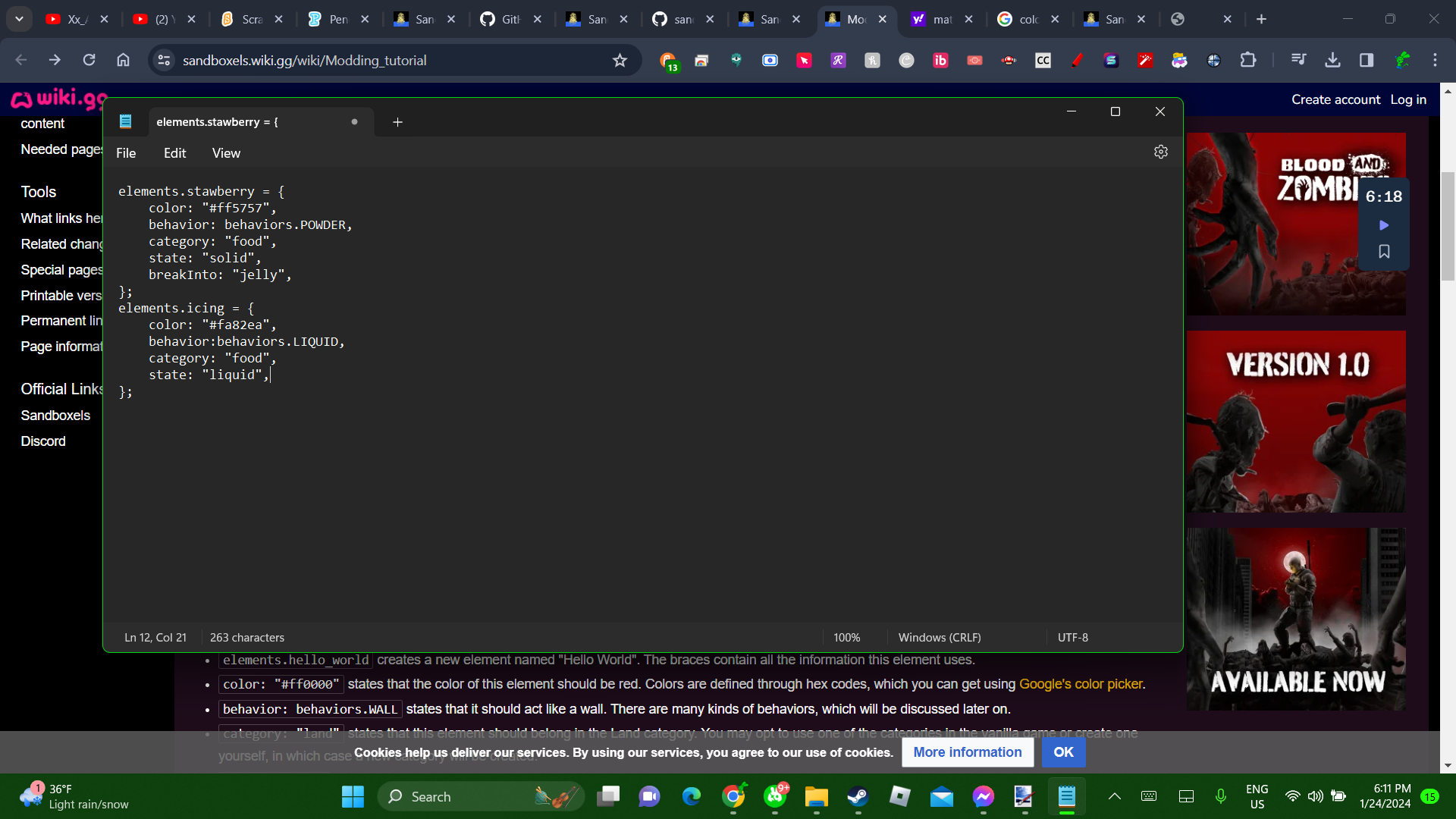The image size is (1456, 819).
Task: Toggle bookmark on the 6:18 widget
Action: pos(1384,251)
